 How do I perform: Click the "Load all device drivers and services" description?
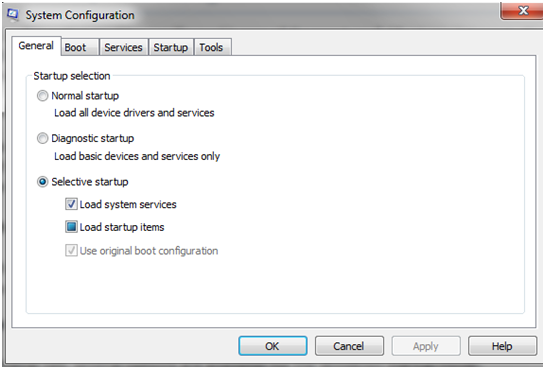pyautogui.click(x=134, y=113)
